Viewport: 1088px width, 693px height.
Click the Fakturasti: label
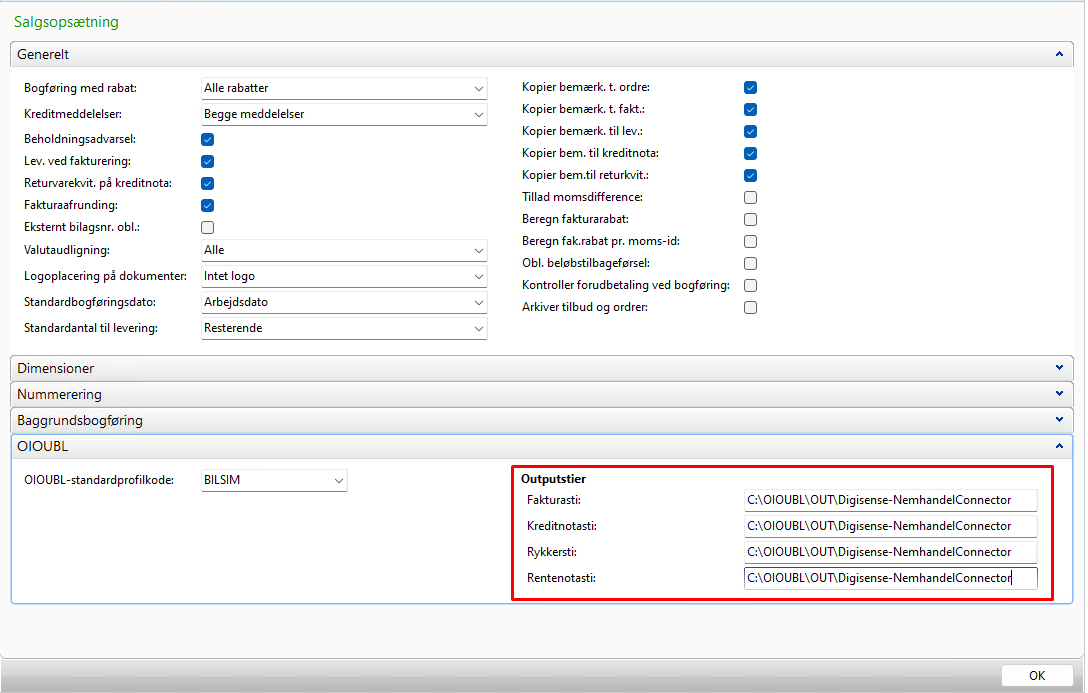554,500
